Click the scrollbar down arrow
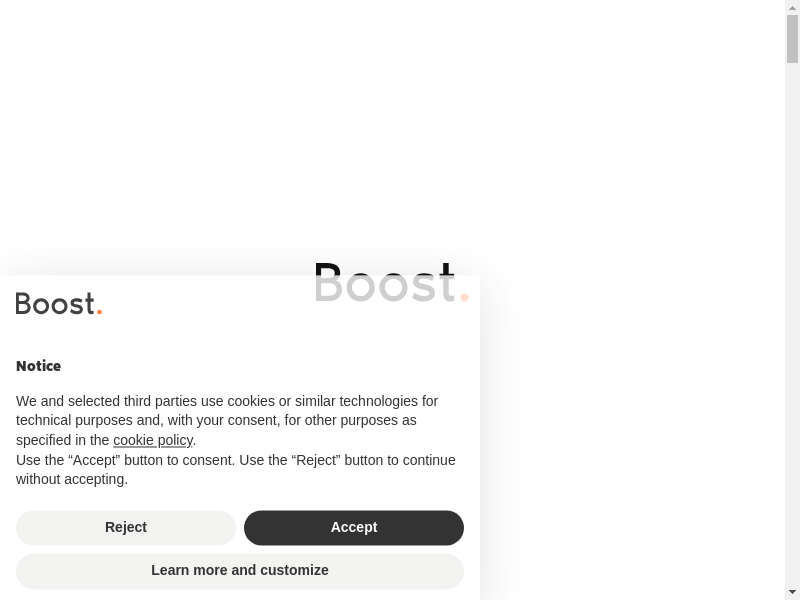Screen dimensions: 800x600 [x=792, y=593]
